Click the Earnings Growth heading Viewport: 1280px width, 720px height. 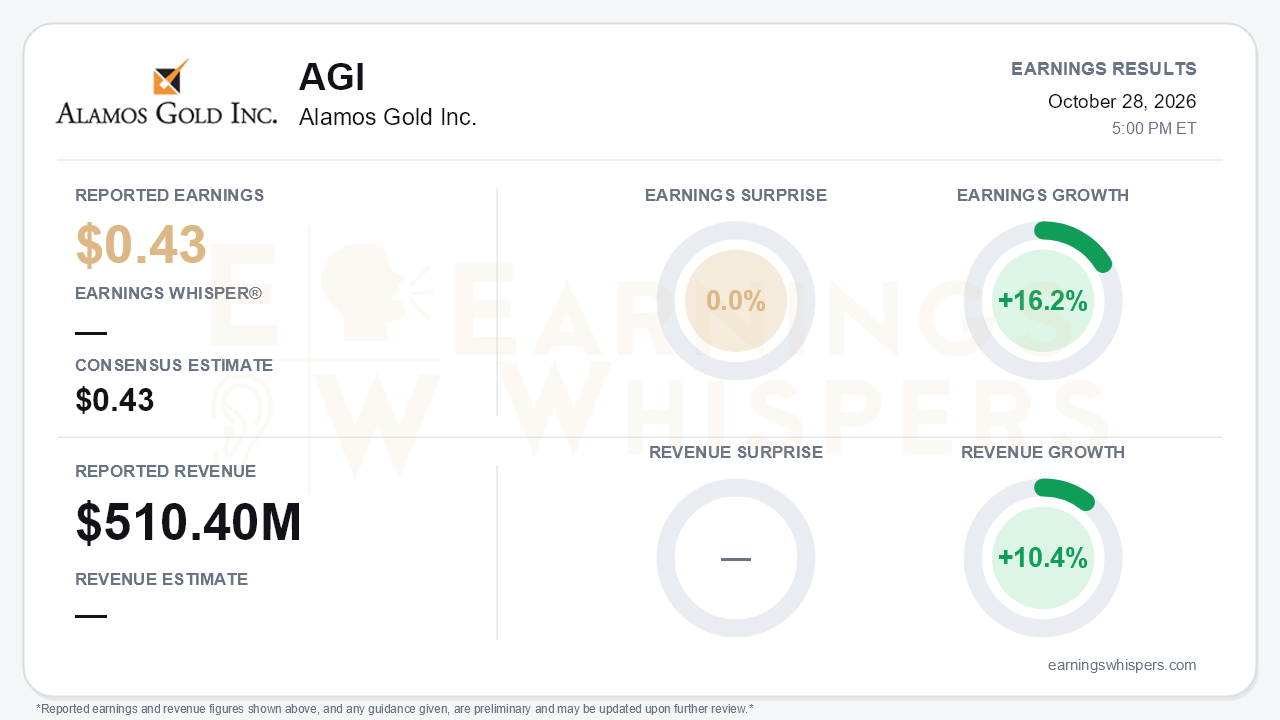pyautogui.click(x=1043, y=195)
